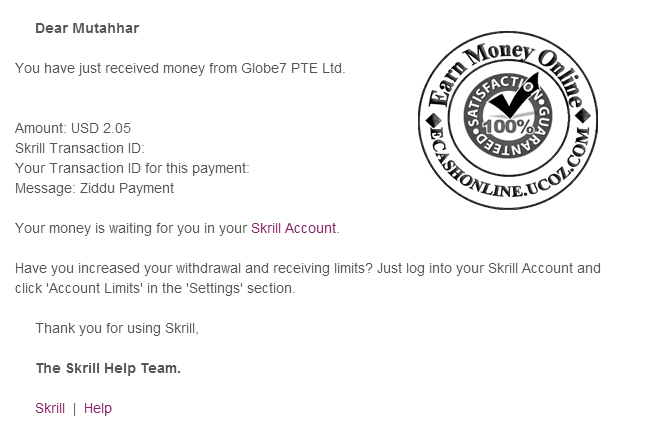Click the Skrill Transaction ID line

tap(79, 148)
